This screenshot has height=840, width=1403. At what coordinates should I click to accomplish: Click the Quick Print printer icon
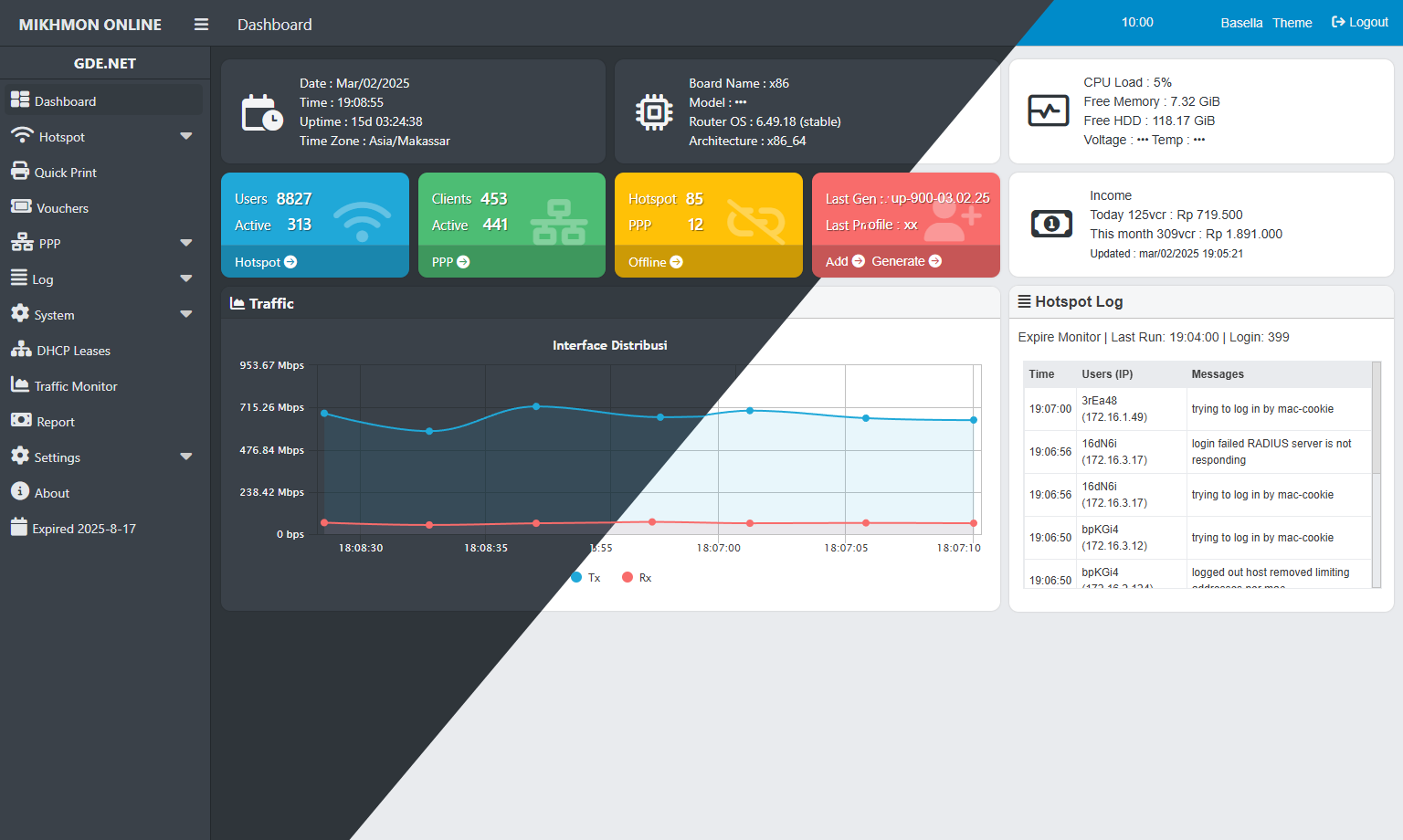[20, 172]
